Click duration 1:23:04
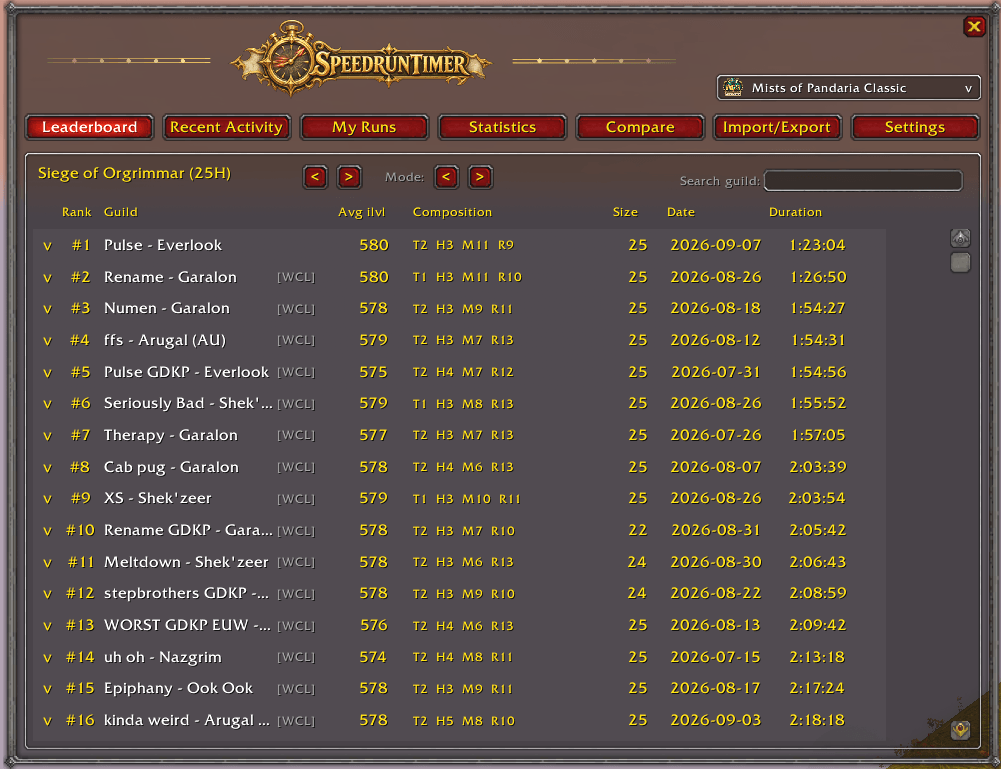Screen dimensions: 1001x769 [x=817, y=245]
